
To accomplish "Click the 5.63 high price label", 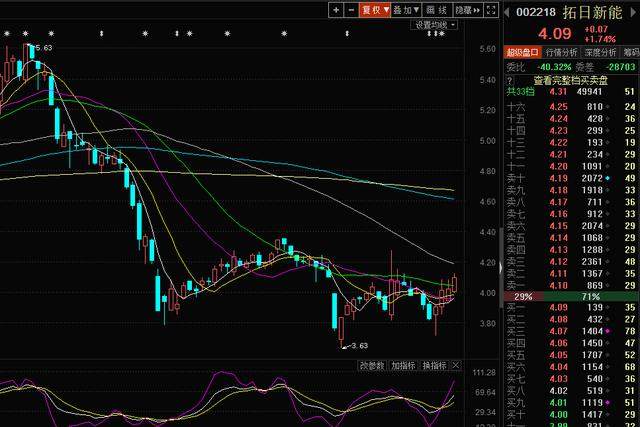I will pos(44,48).
